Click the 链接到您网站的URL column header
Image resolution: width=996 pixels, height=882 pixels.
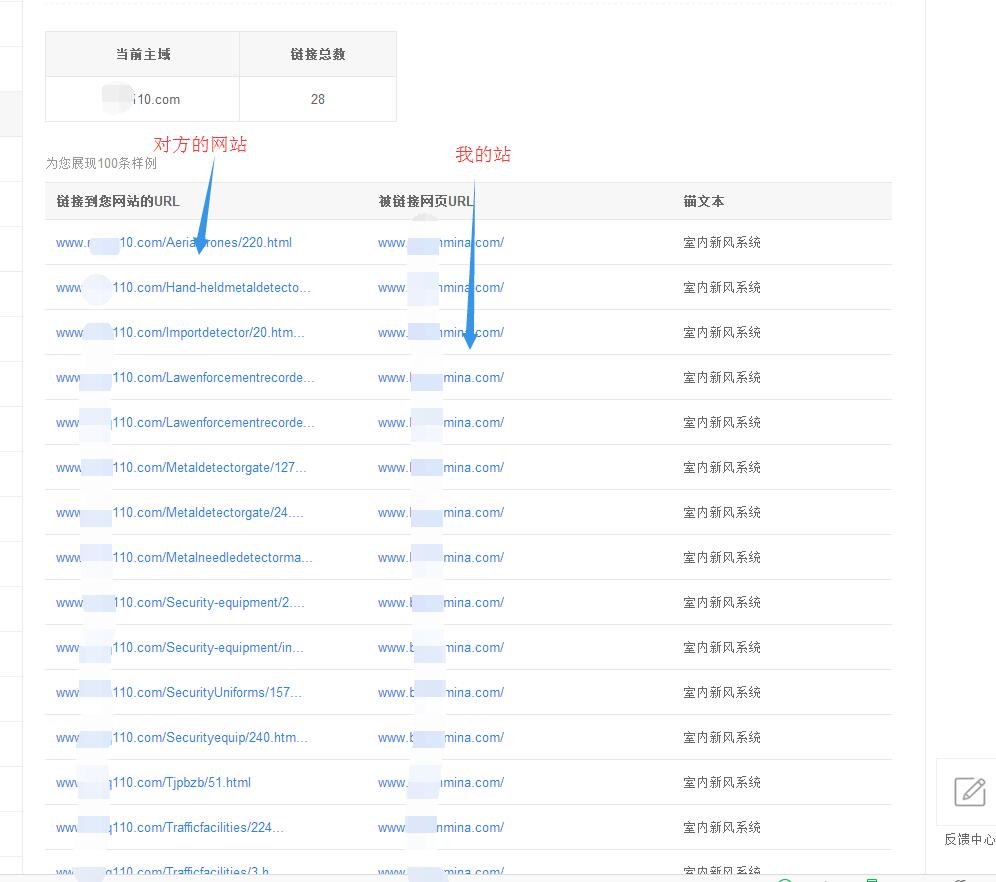(x=118, y=201)
